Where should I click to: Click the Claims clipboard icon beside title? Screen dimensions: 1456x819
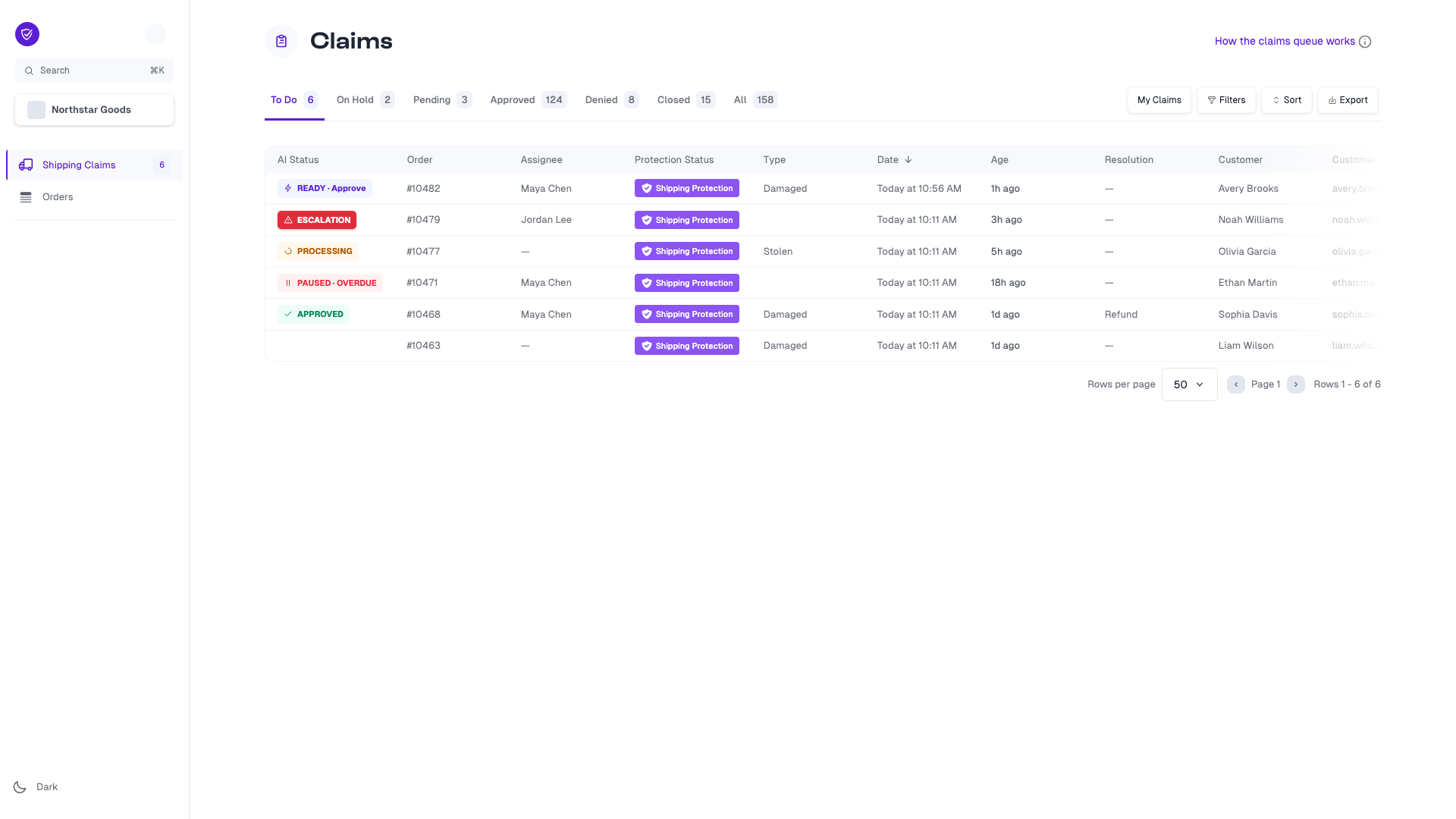281,41
